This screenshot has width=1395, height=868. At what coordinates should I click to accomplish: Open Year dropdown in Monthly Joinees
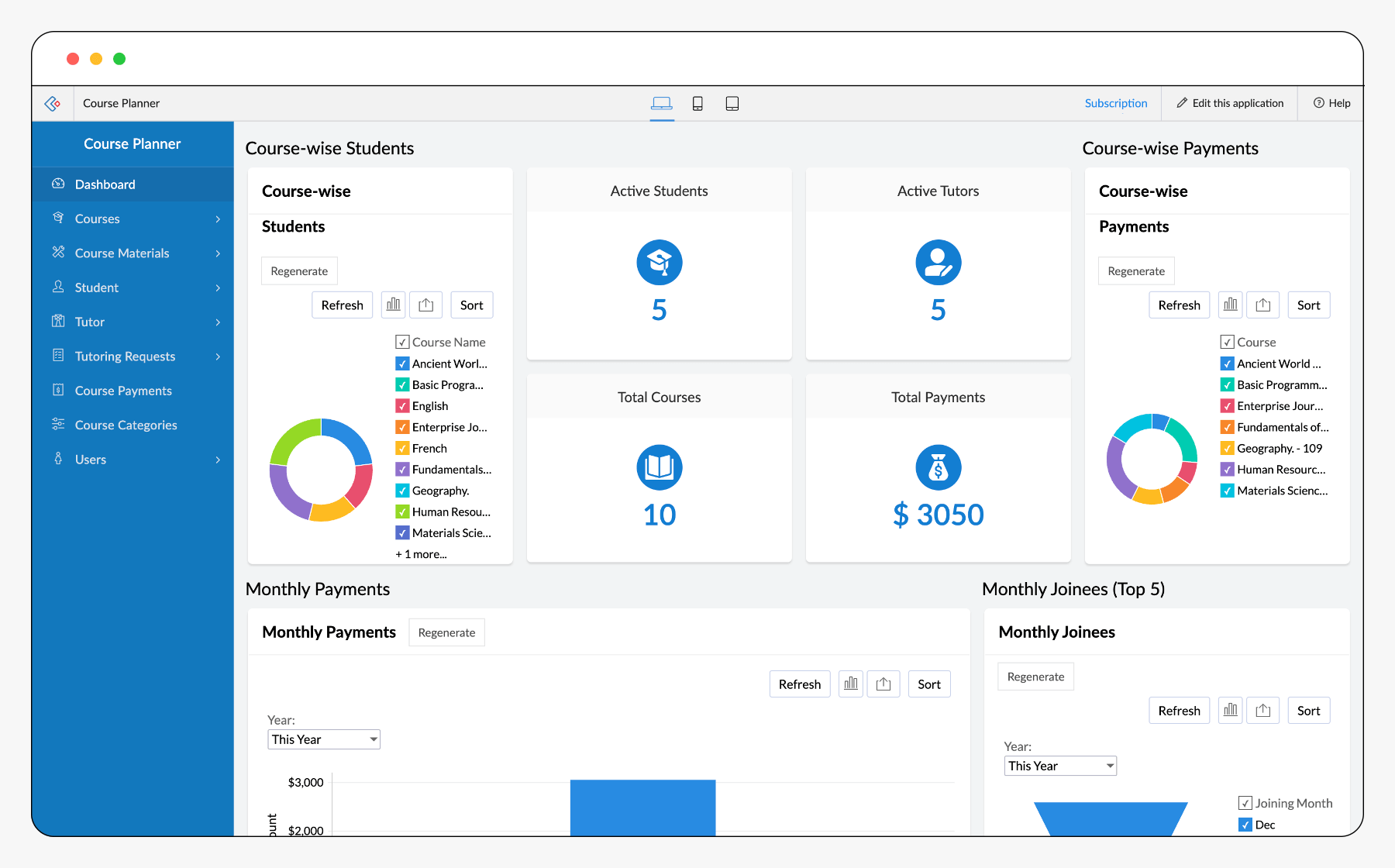tap(1059, 766)
